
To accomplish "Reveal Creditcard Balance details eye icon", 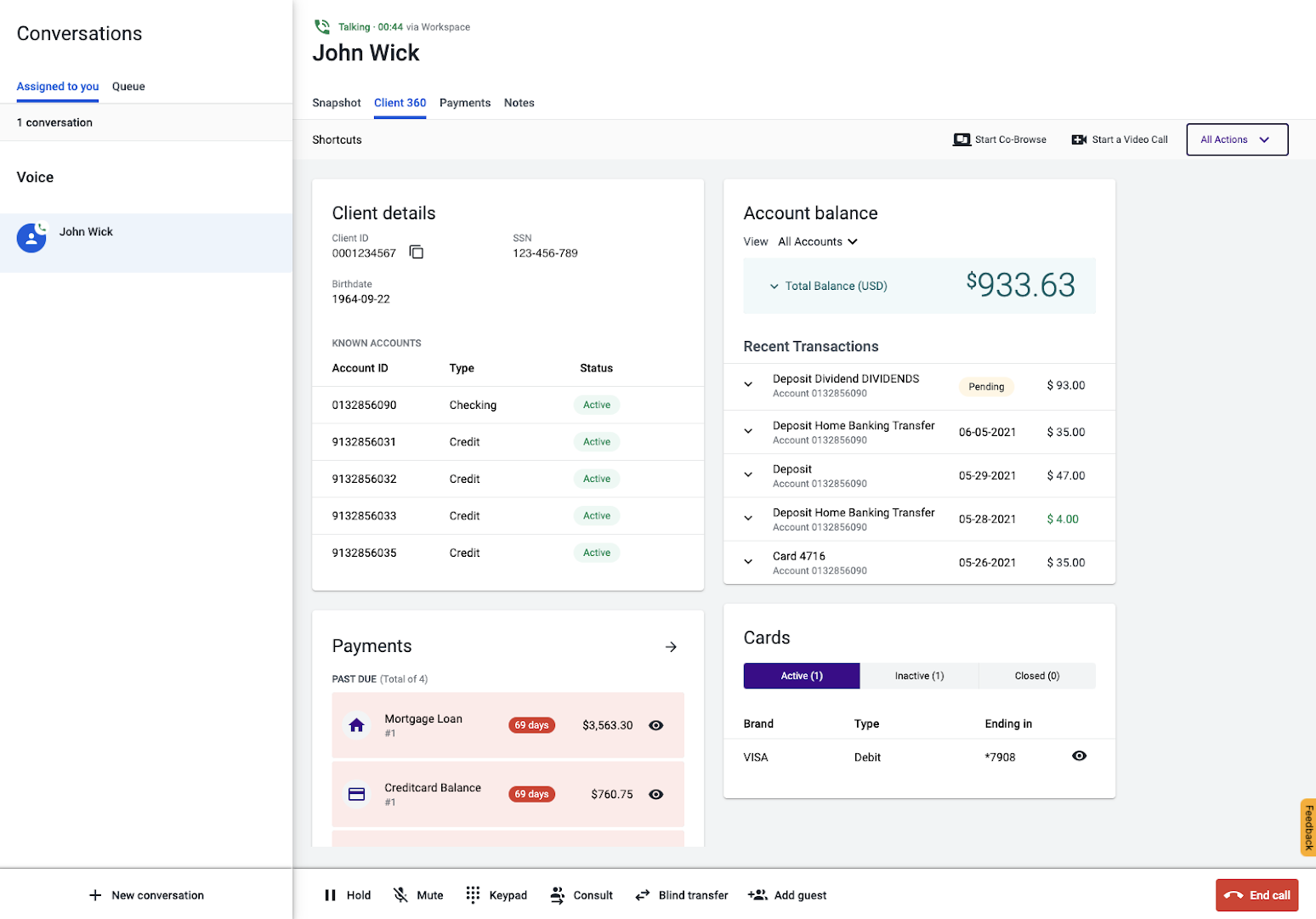I will click(x=656, y=794).
